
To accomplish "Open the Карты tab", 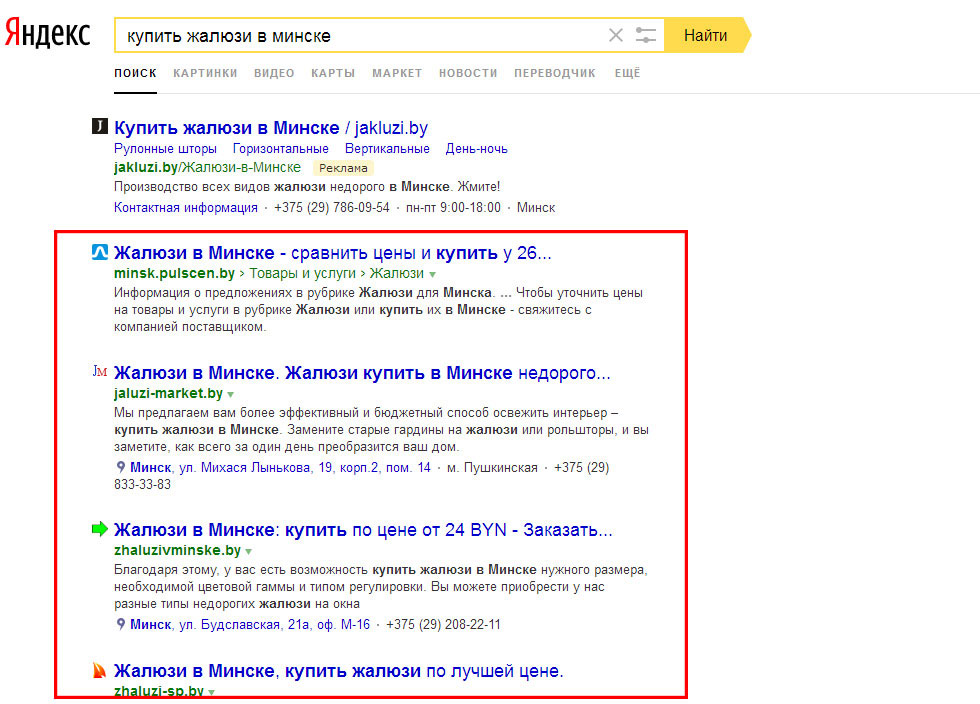I will click(333, 73).
